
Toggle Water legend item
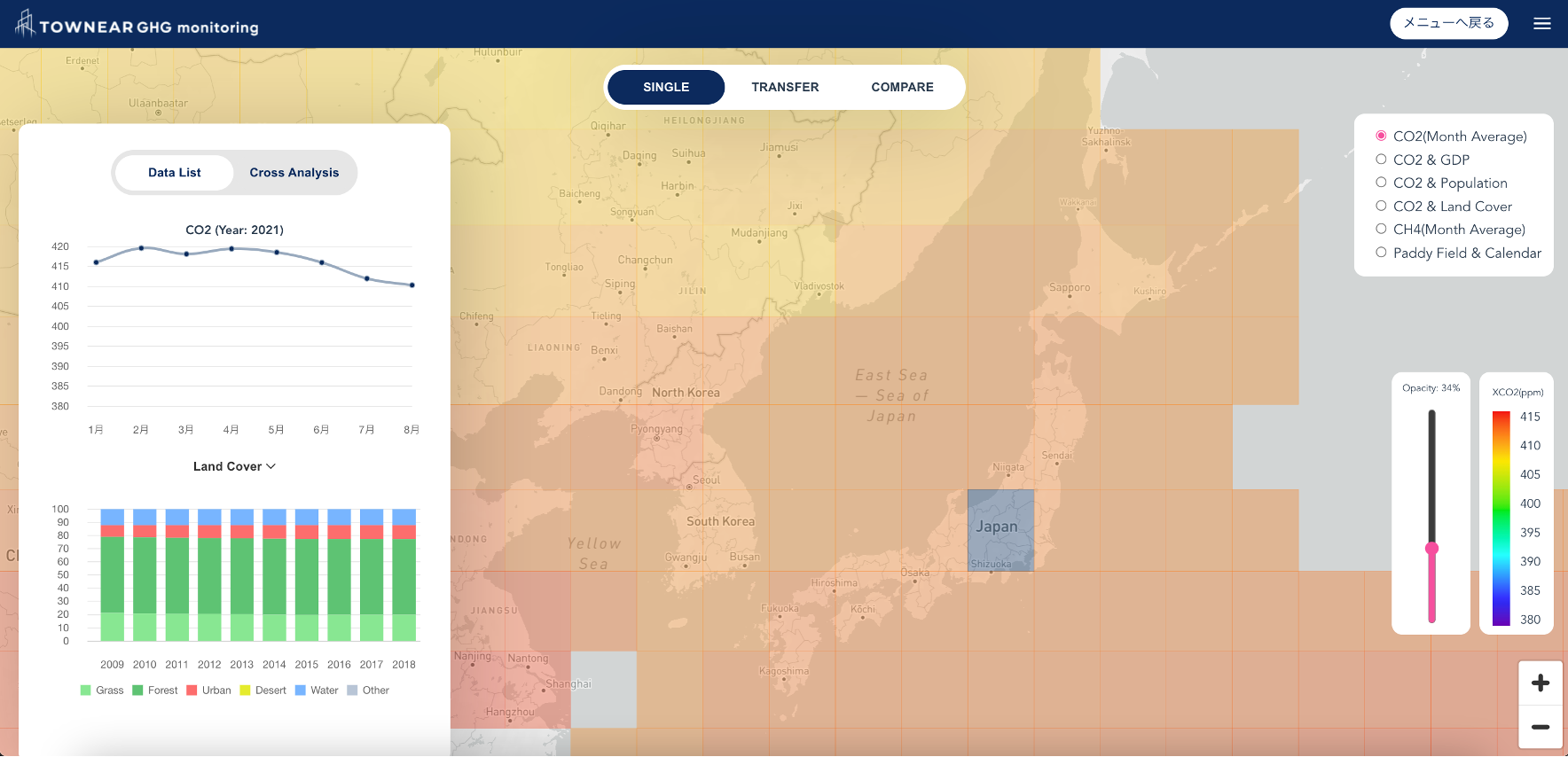[x=317, y=691]
